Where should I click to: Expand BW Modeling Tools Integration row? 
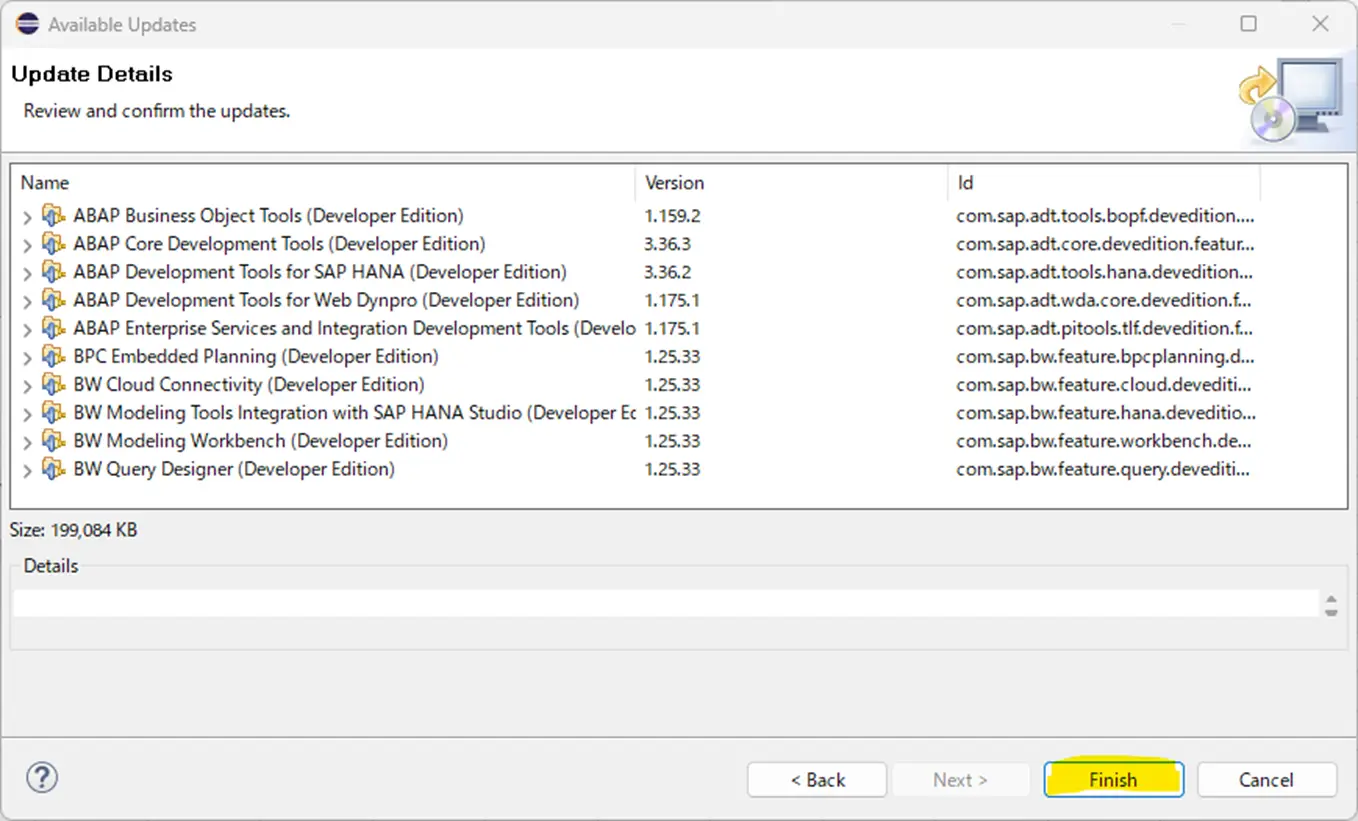coord(27,413)
